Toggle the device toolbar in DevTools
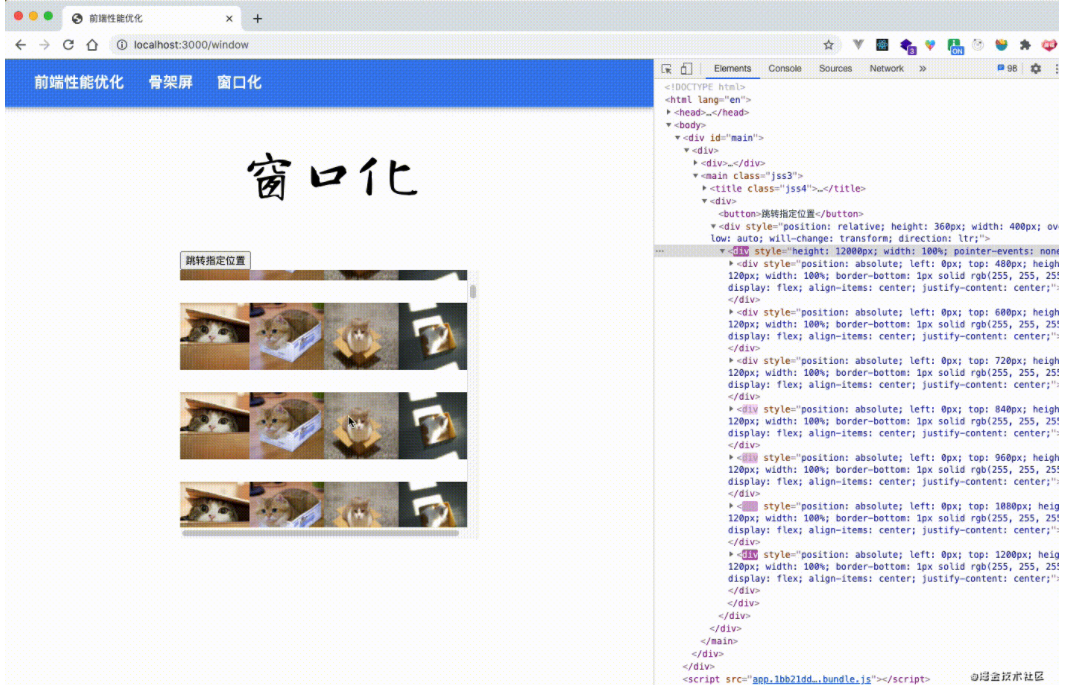The width and height of the screenshot is (1071, 685). pos(686,69)
